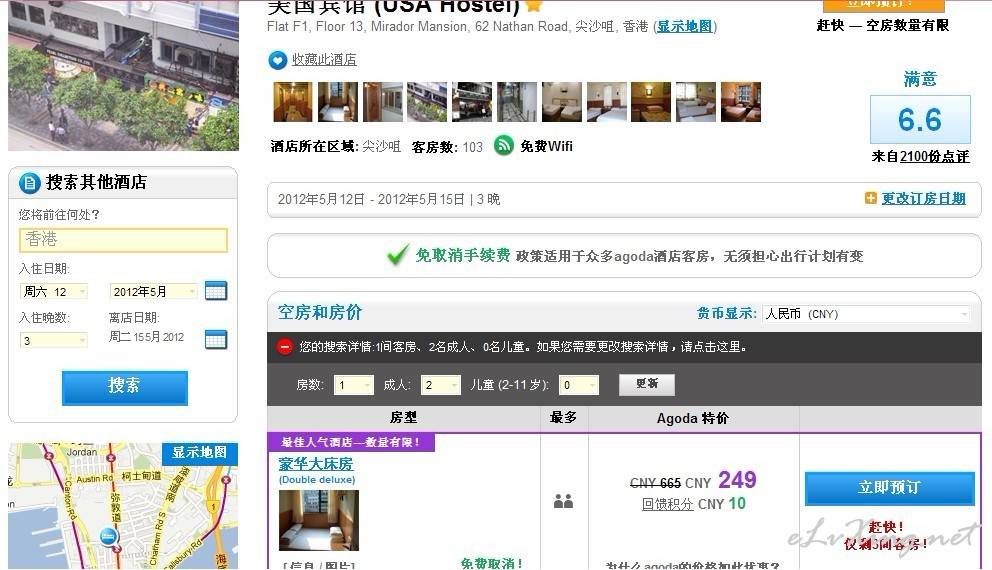Click the fourth thumbnail showing the street view

pos(427,101)
